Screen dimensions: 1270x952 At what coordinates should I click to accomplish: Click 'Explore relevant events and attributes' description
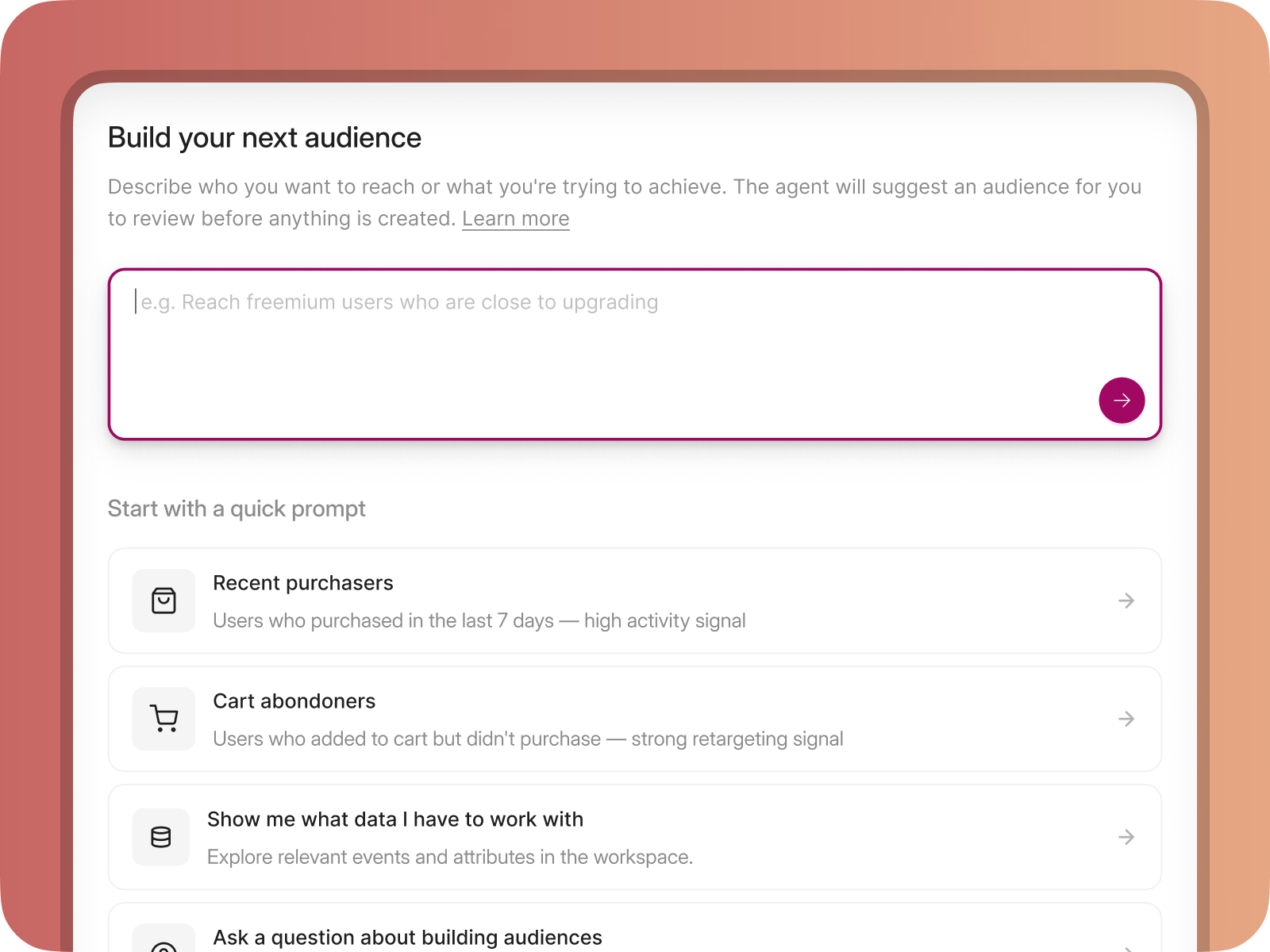450,857
